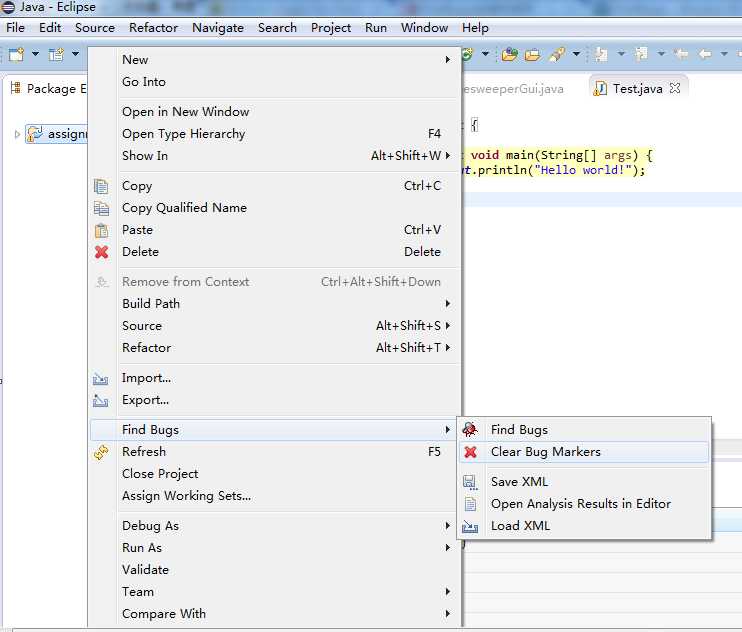Expand the context menu Refactor submenu arrow
This screenshot has width=742, height=632.
pyautogui.click(x=447, y=348)
